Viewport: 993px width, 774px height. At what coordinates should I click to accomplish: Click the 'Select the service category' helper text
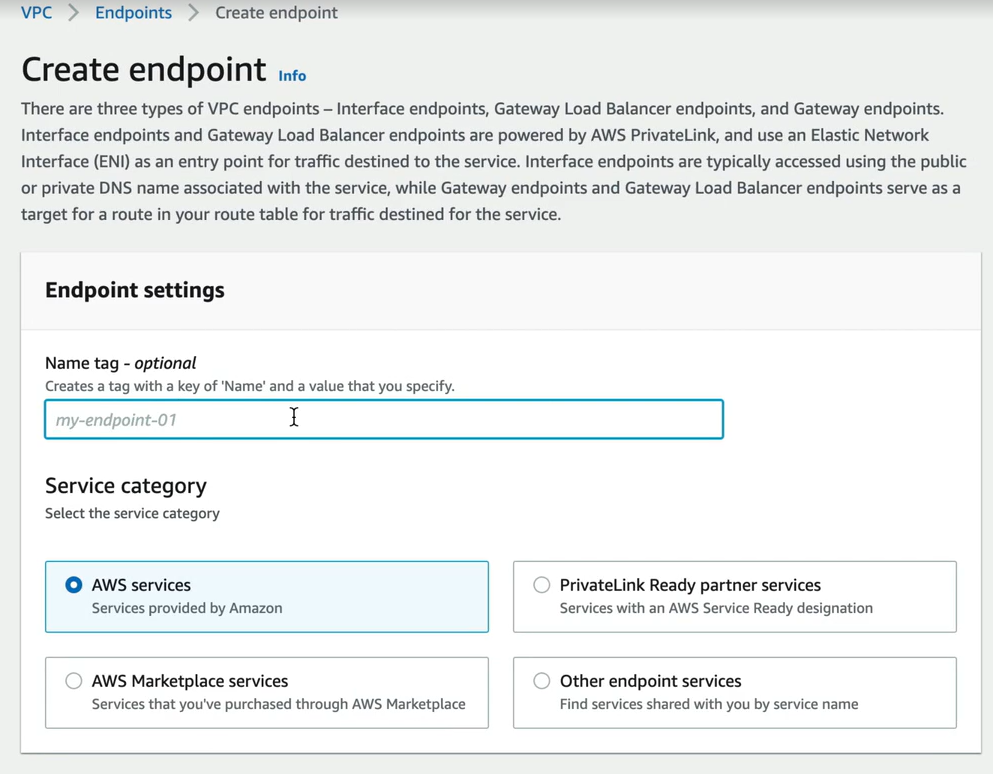click(x=132, y=514)
